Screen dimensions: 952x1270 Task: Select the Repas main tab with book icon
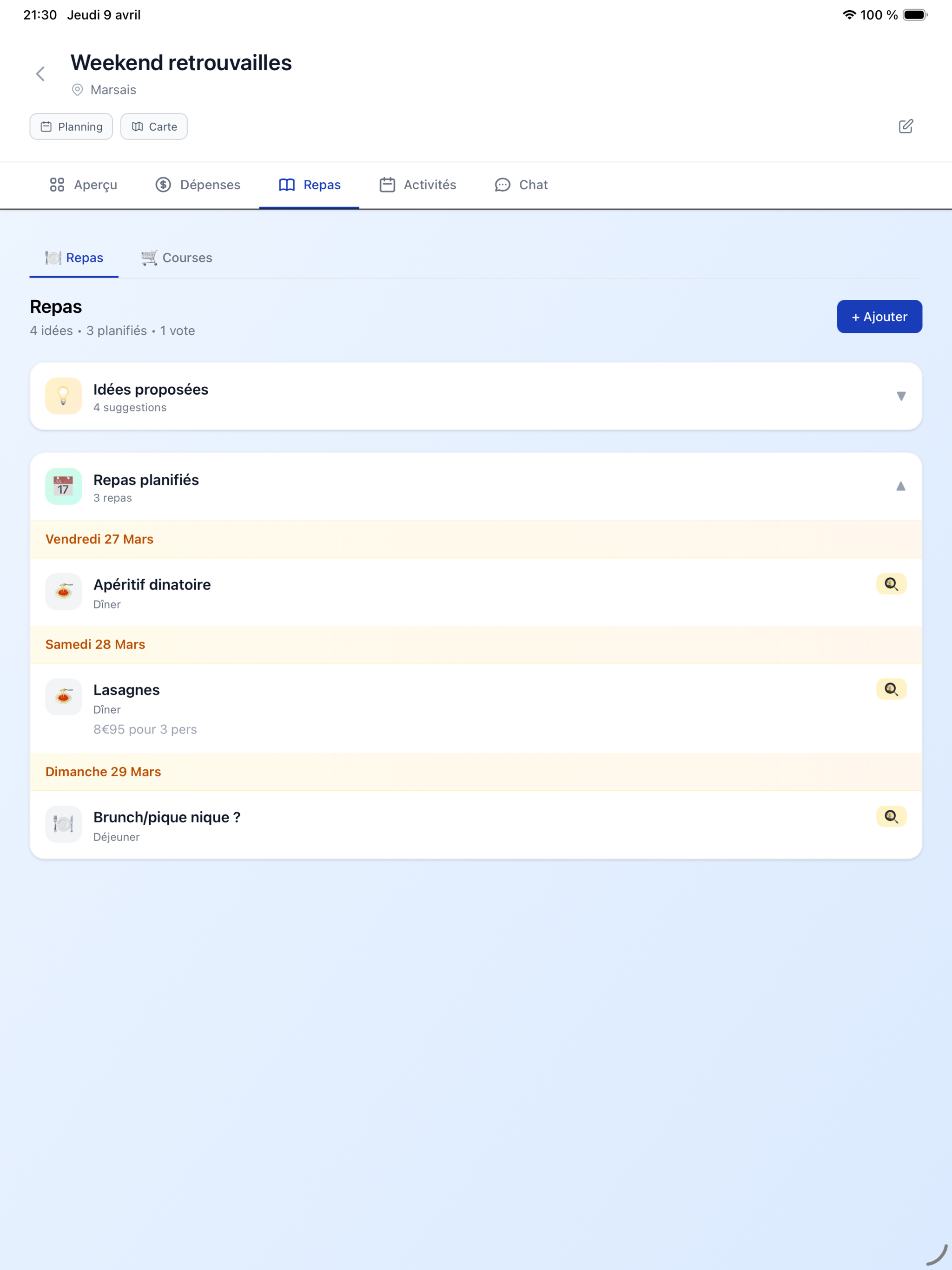pyautogui.click(x=310, y=185)
